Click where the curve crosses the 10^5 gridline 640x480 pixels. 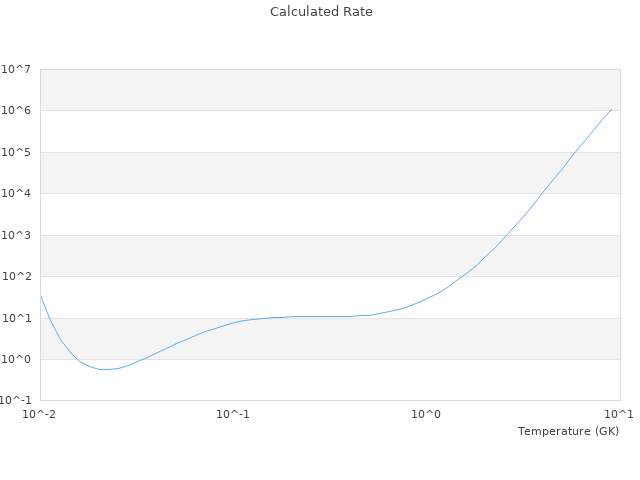click(572, 152)
